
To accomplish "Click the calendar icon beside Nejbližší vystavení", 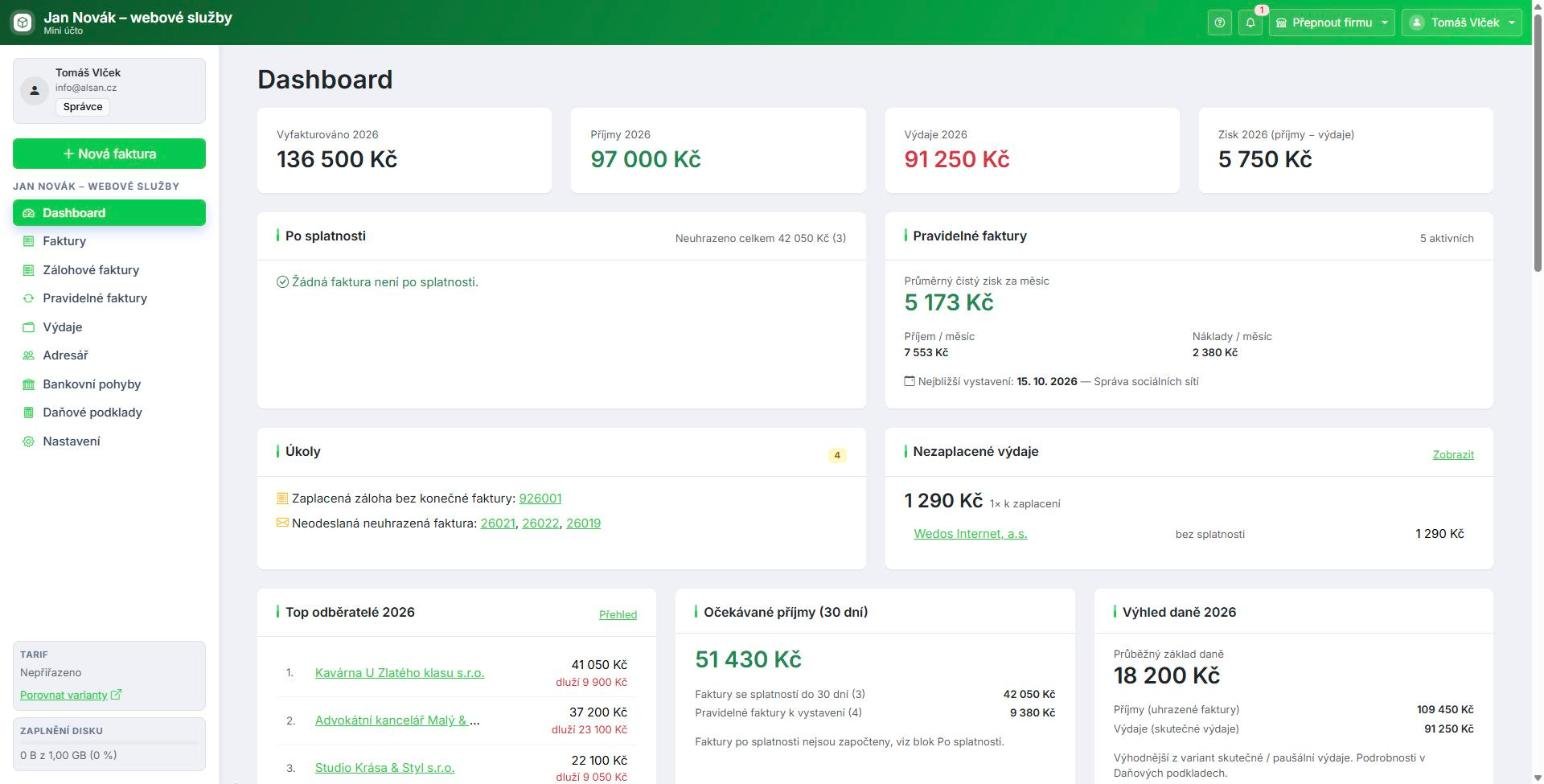I will coord(910,381).
